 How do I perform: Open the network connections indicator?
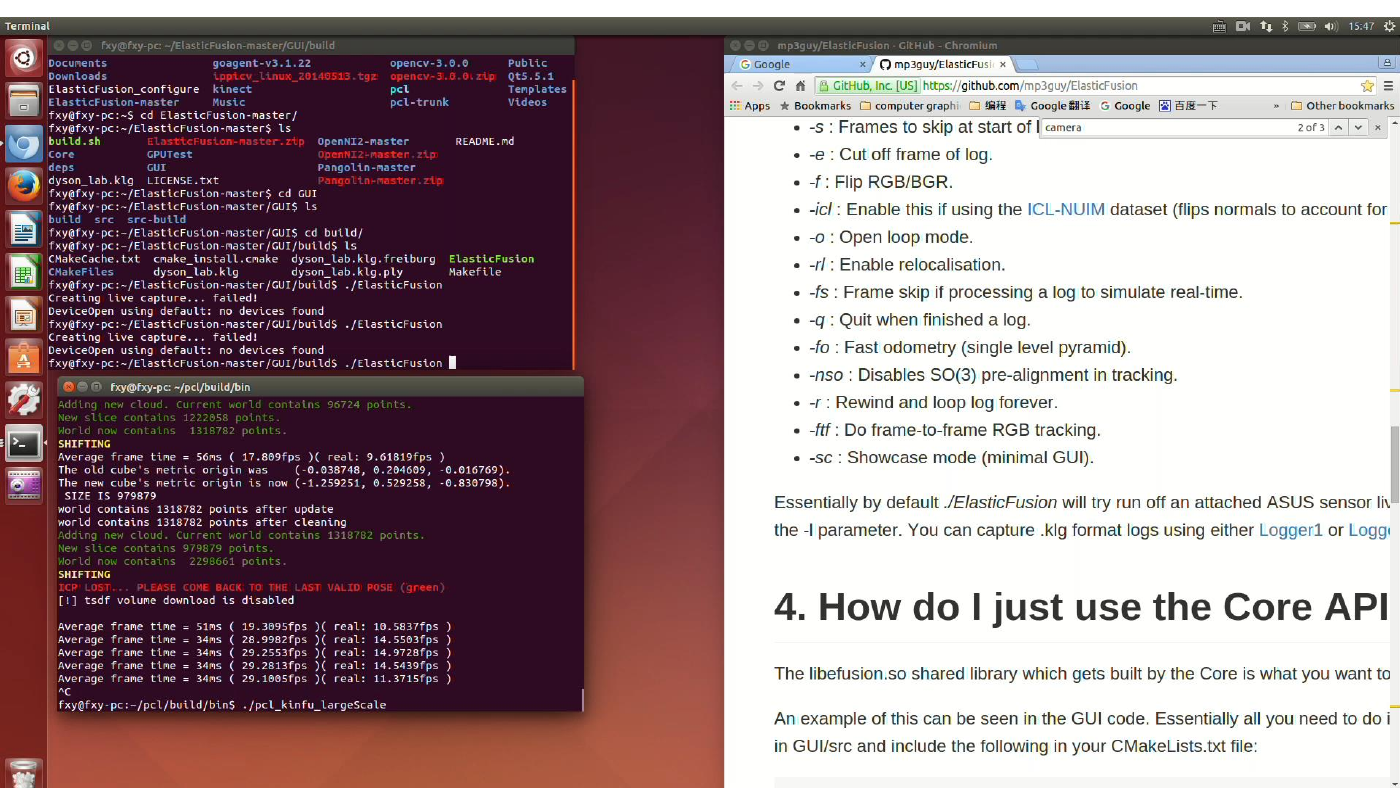click(x=1266, y=26)
